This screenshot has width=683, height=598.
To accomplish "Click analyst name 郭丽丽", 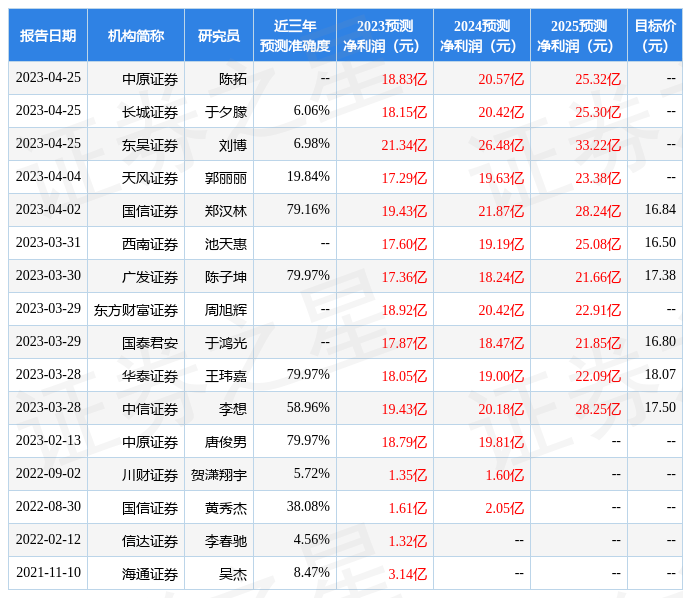I will (x=226, y=178).
